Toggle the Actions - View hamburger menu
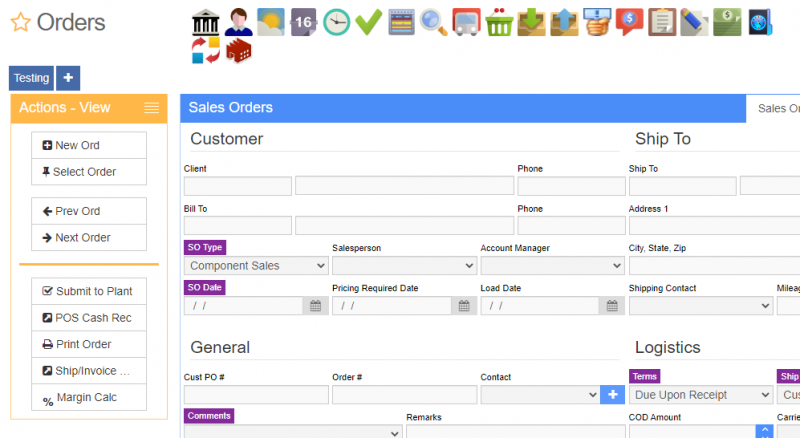 tap(151, 108)
